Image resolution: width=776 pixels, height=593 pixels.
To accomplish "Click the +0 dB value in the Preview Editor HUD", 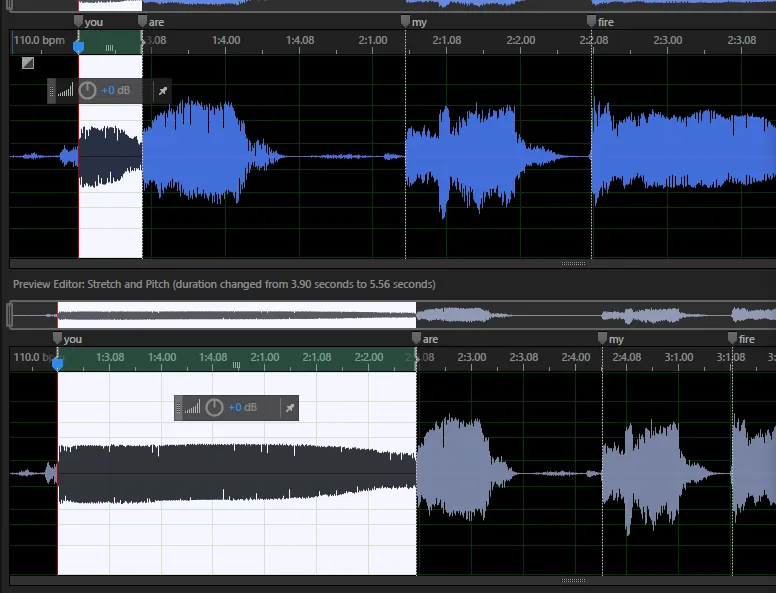I will point(242,408).
